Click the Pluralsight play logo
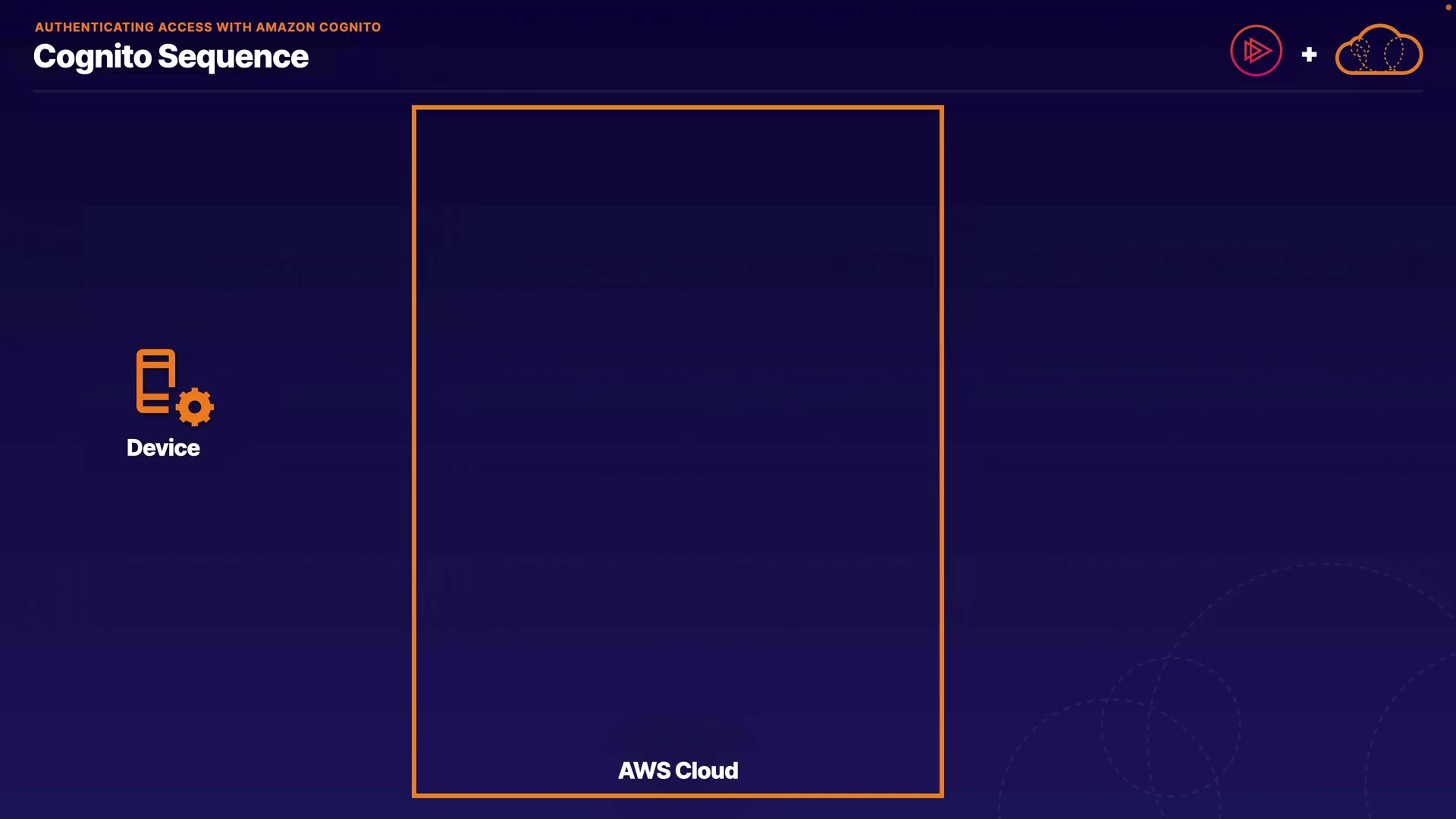 pyautogui.click(x=1256, y=51)
